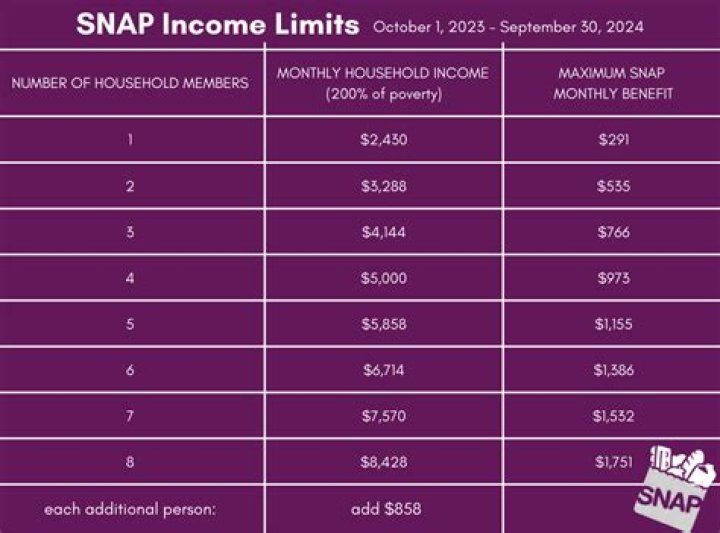Click the $2,430 income cell
720x533 pixels.
pyautogui.click(x=384, y=140)
